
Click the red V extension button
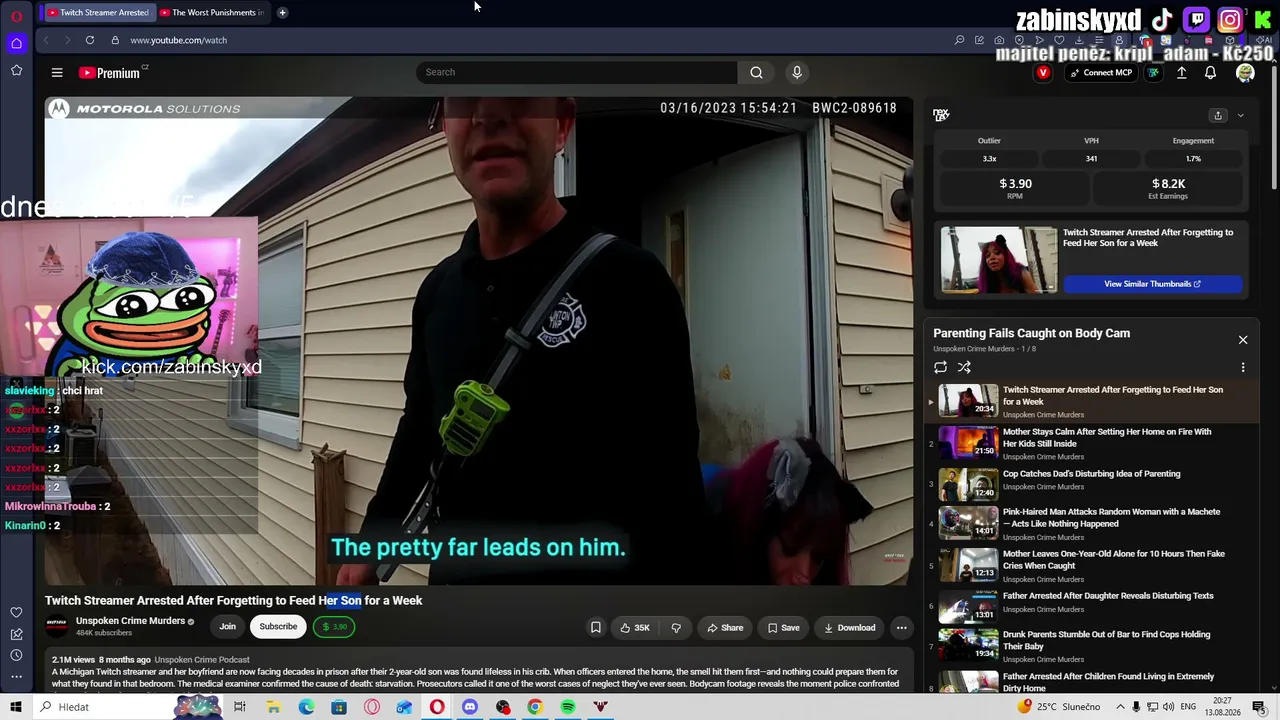(x=1043, y=73)
